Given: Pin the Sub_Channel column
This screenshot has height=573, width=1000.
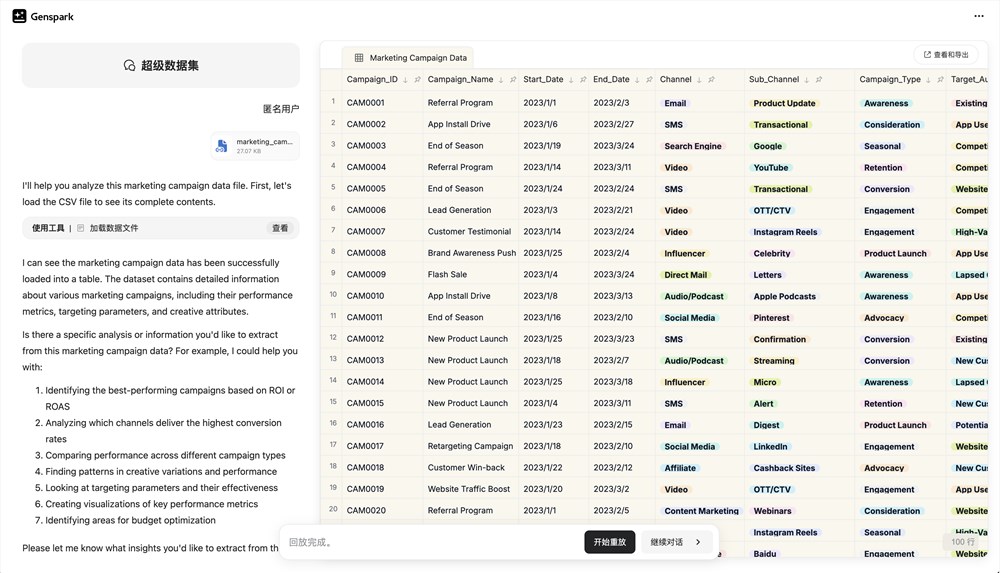Looking at the screenshot, I should tap(818, 80).
